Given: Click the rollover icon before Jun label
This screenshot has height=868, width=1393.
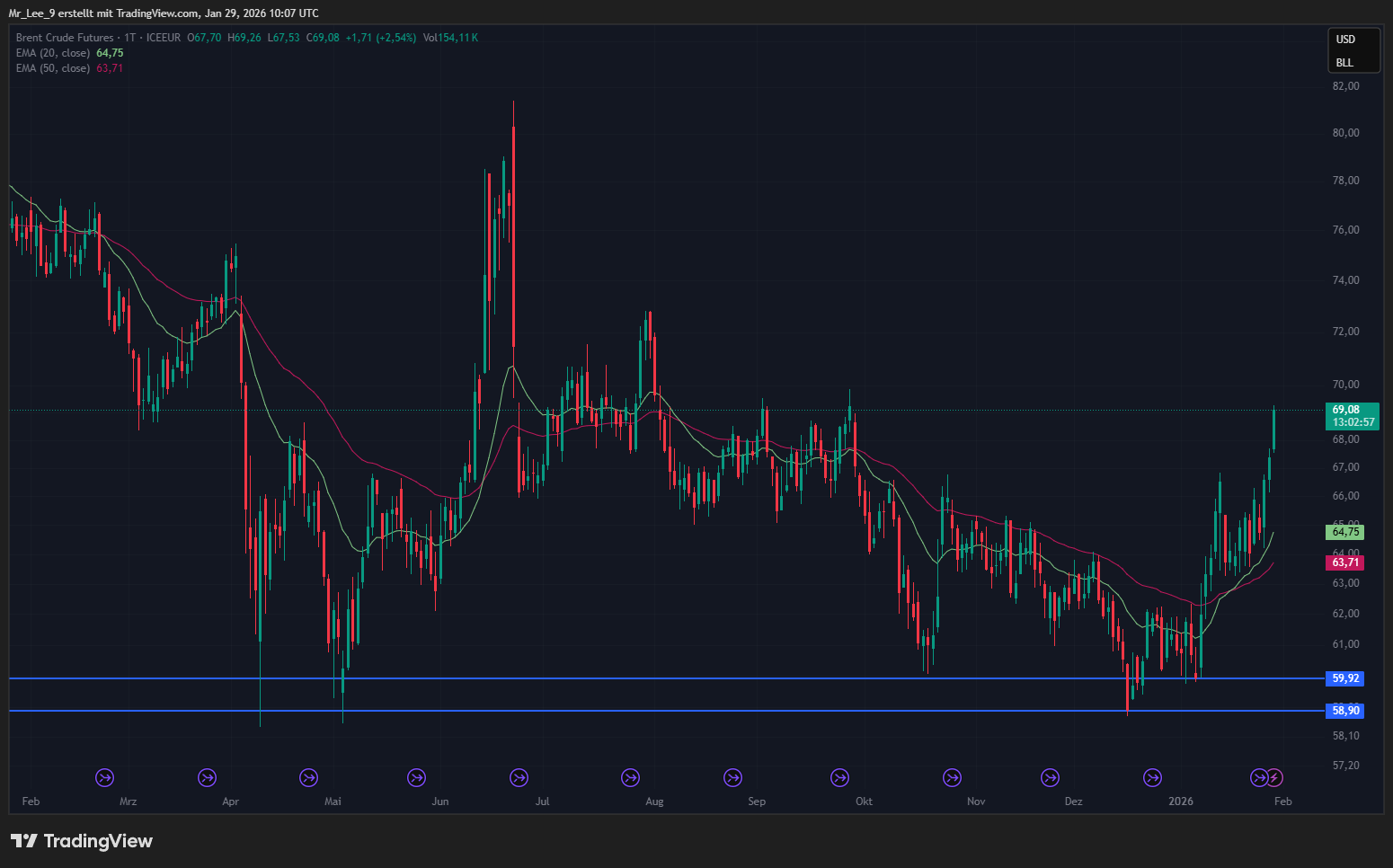Looking at the screenshot, I should click(x=416, y=777).
